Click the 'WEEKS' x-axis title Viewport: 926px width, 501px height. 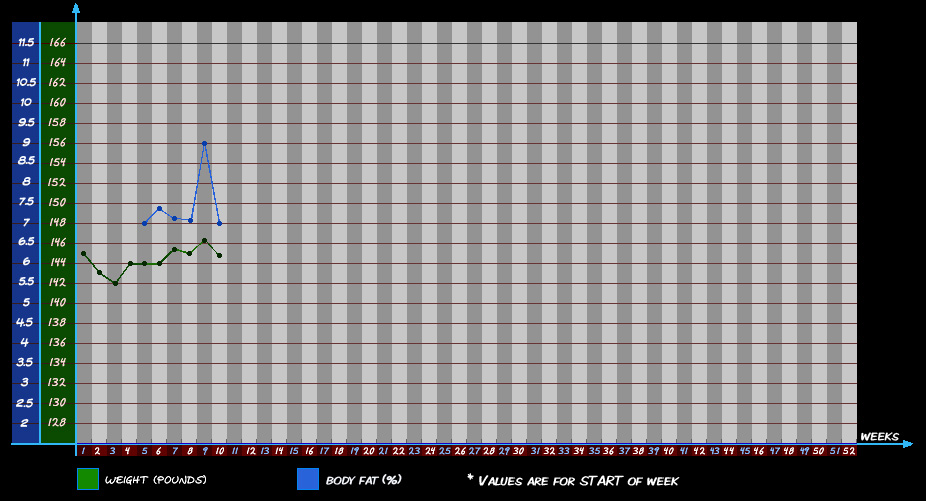click(x=879, y=437)
